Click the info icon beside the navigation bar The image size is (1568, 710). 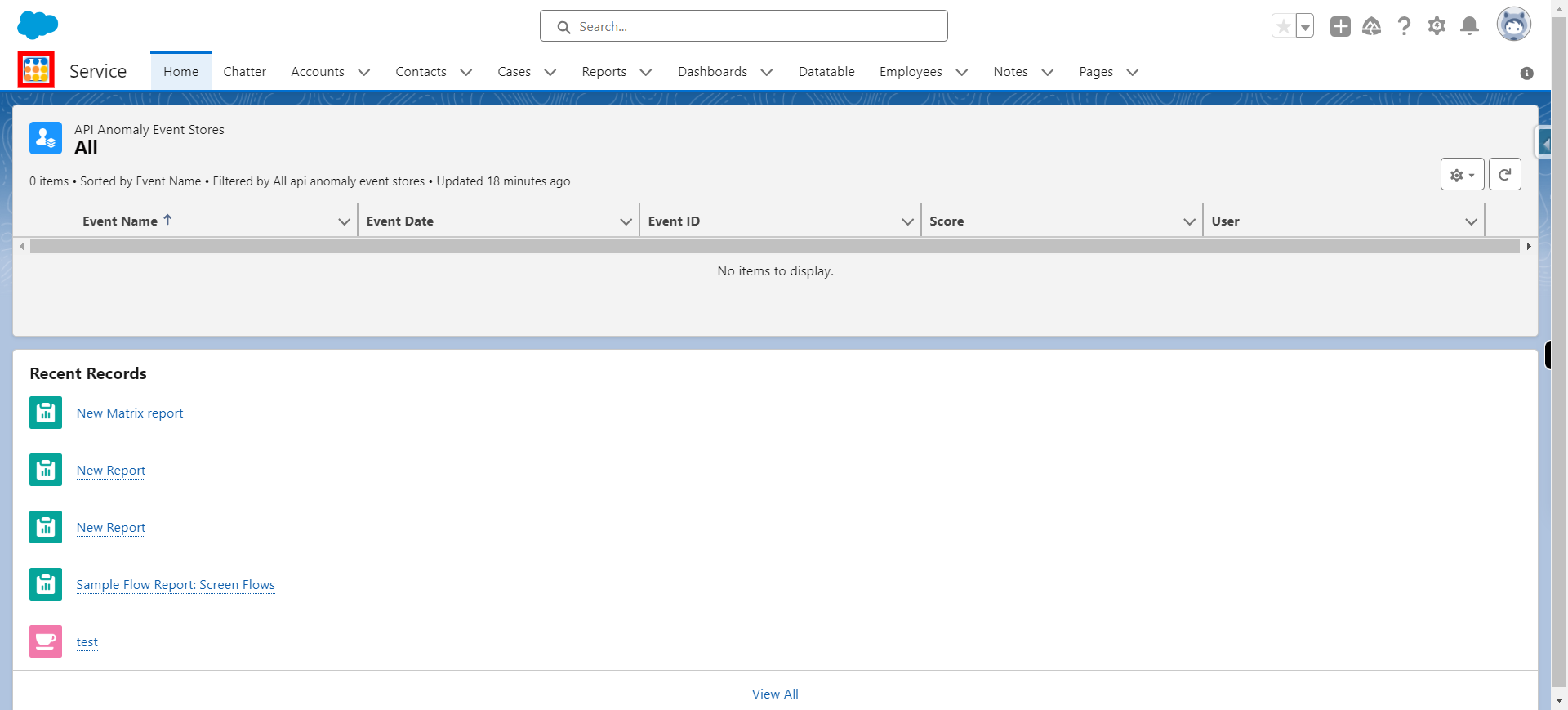point(1526,74)
